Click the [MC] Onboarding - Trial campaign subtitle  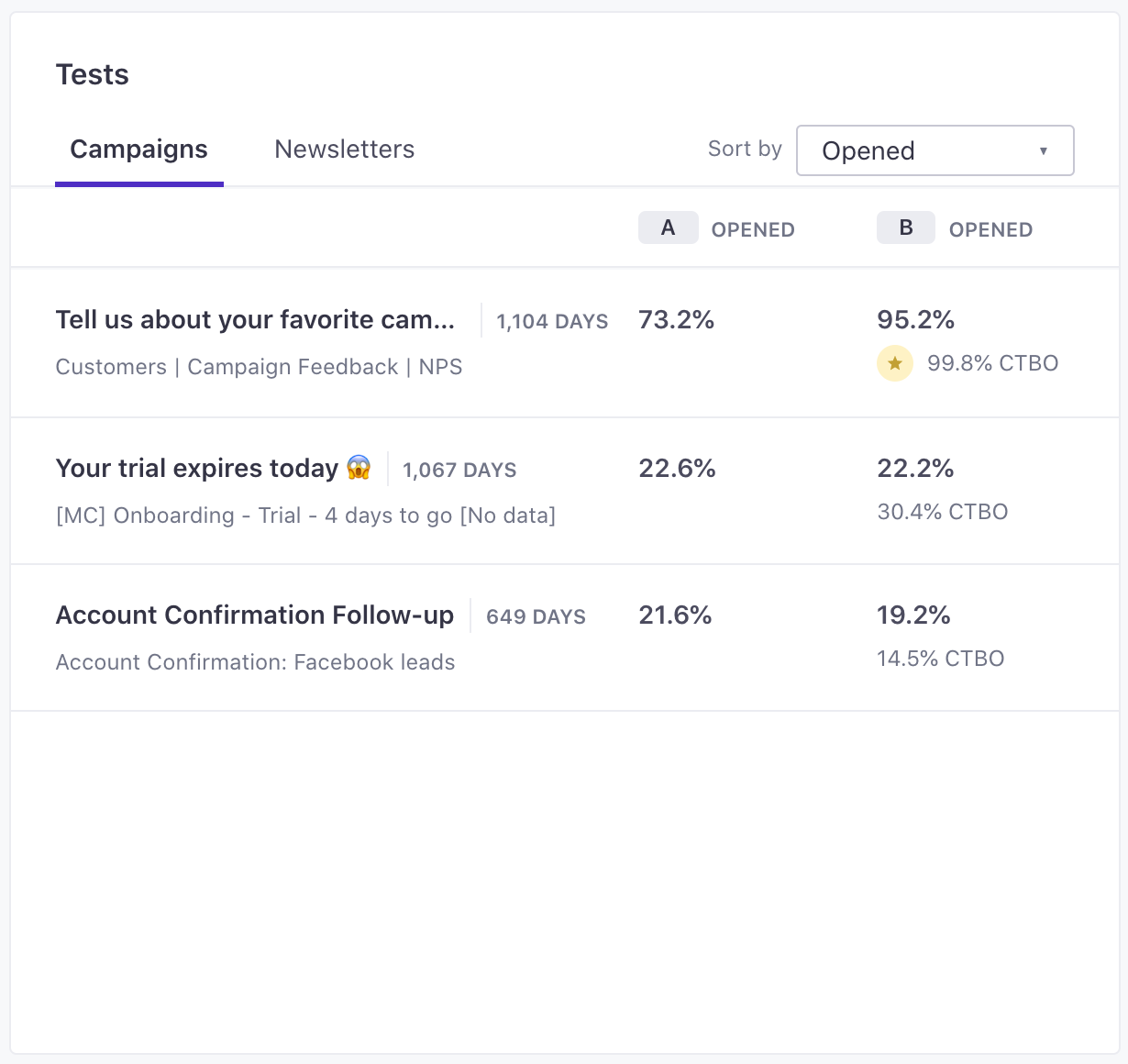(305, 515)
